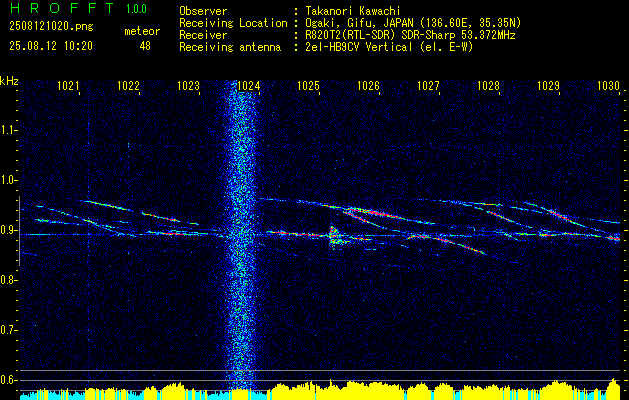Click time axis label 1023
Screen dimensions: 629x400
189,85
